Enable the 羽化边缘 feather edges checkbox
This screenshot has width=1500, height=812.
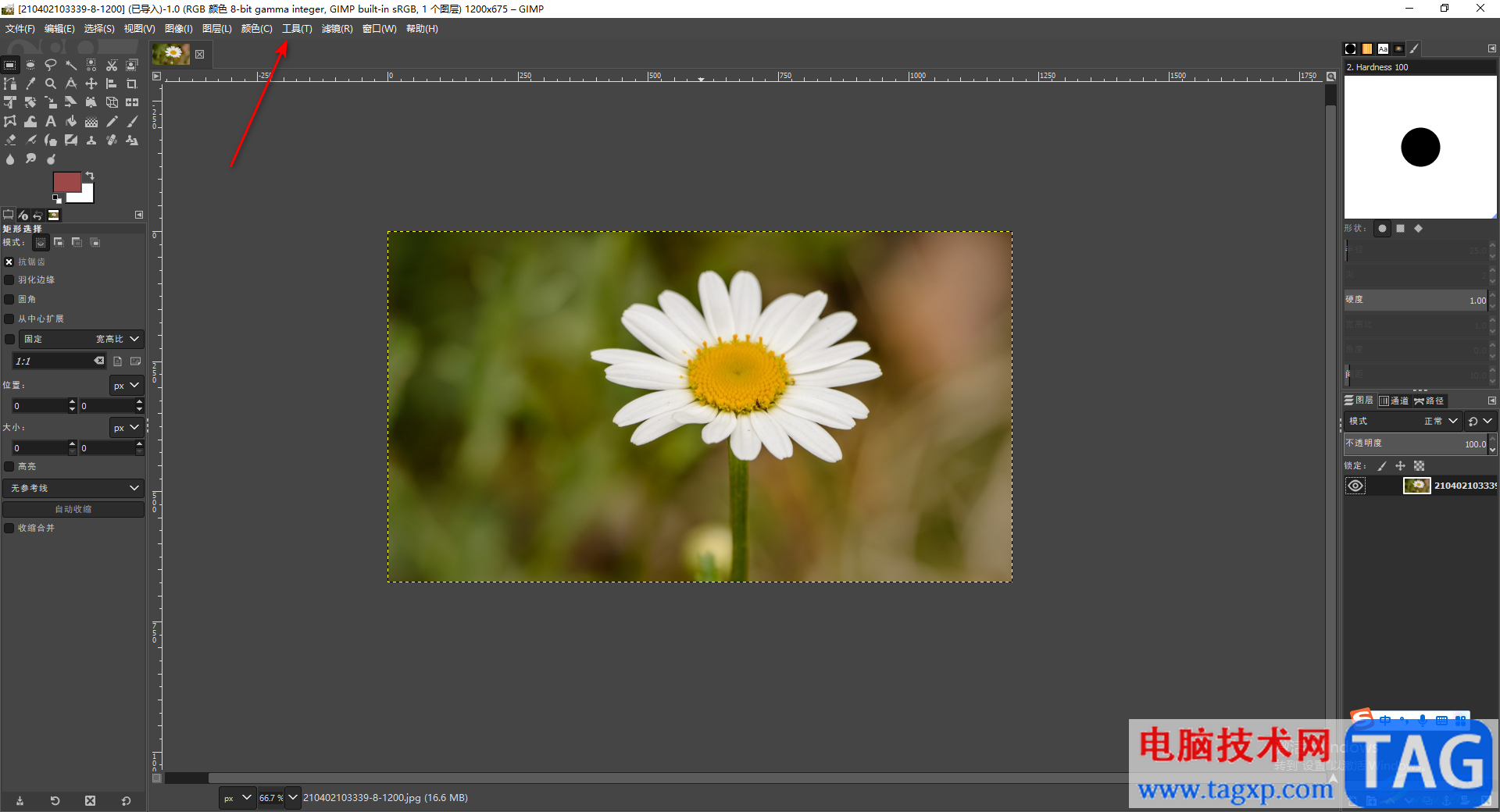point(9,280)
